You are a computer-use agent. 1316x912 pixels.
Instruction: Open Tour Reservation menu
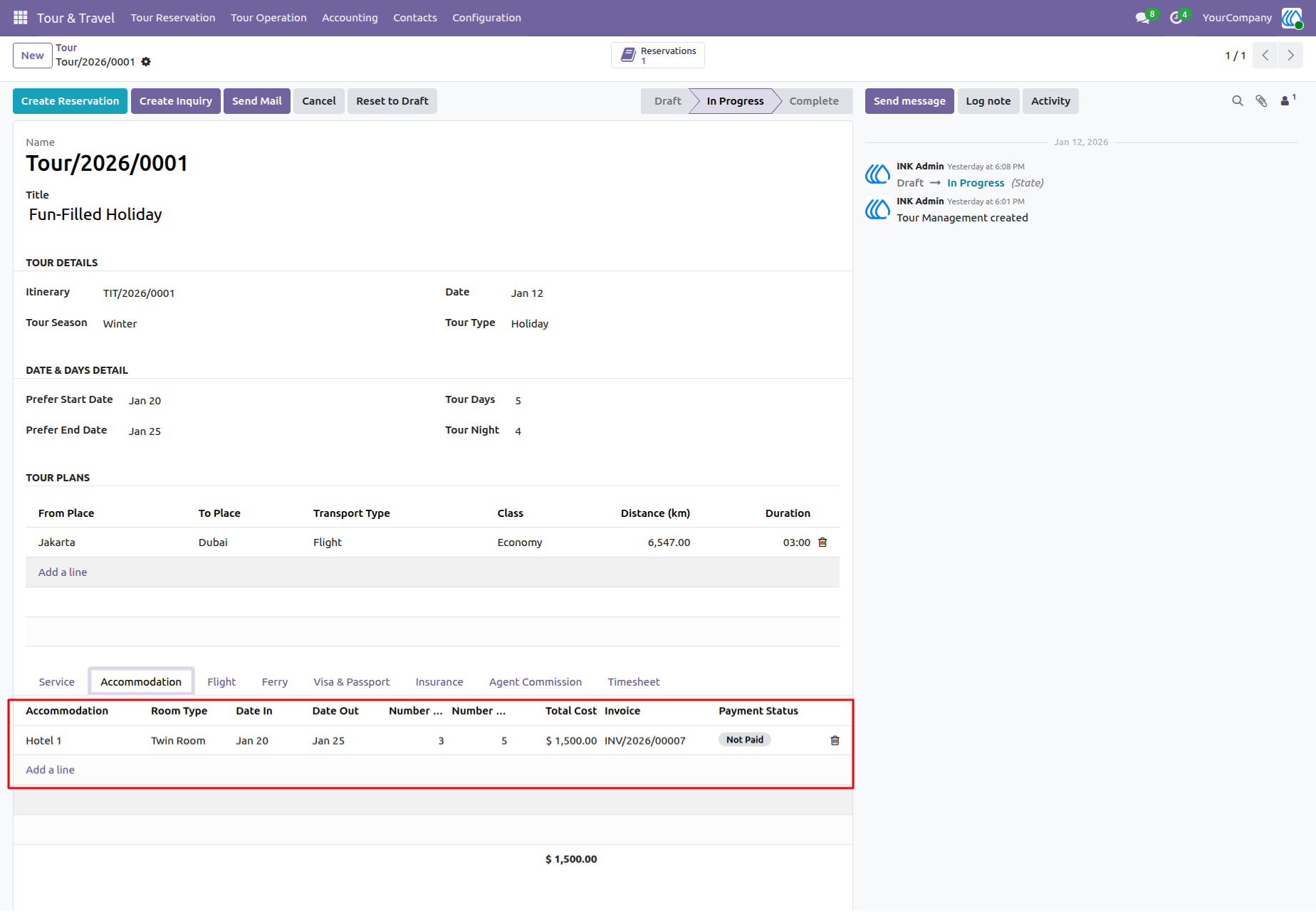pyautogui.click(x=173, y=18)
